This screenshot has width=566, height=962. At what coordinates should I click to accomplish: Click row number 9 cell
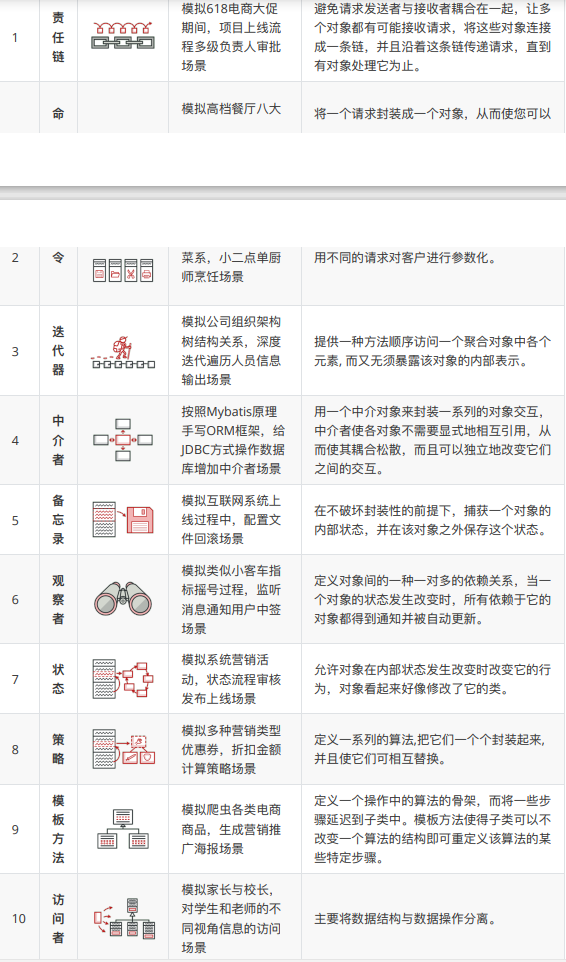[20, 829]
